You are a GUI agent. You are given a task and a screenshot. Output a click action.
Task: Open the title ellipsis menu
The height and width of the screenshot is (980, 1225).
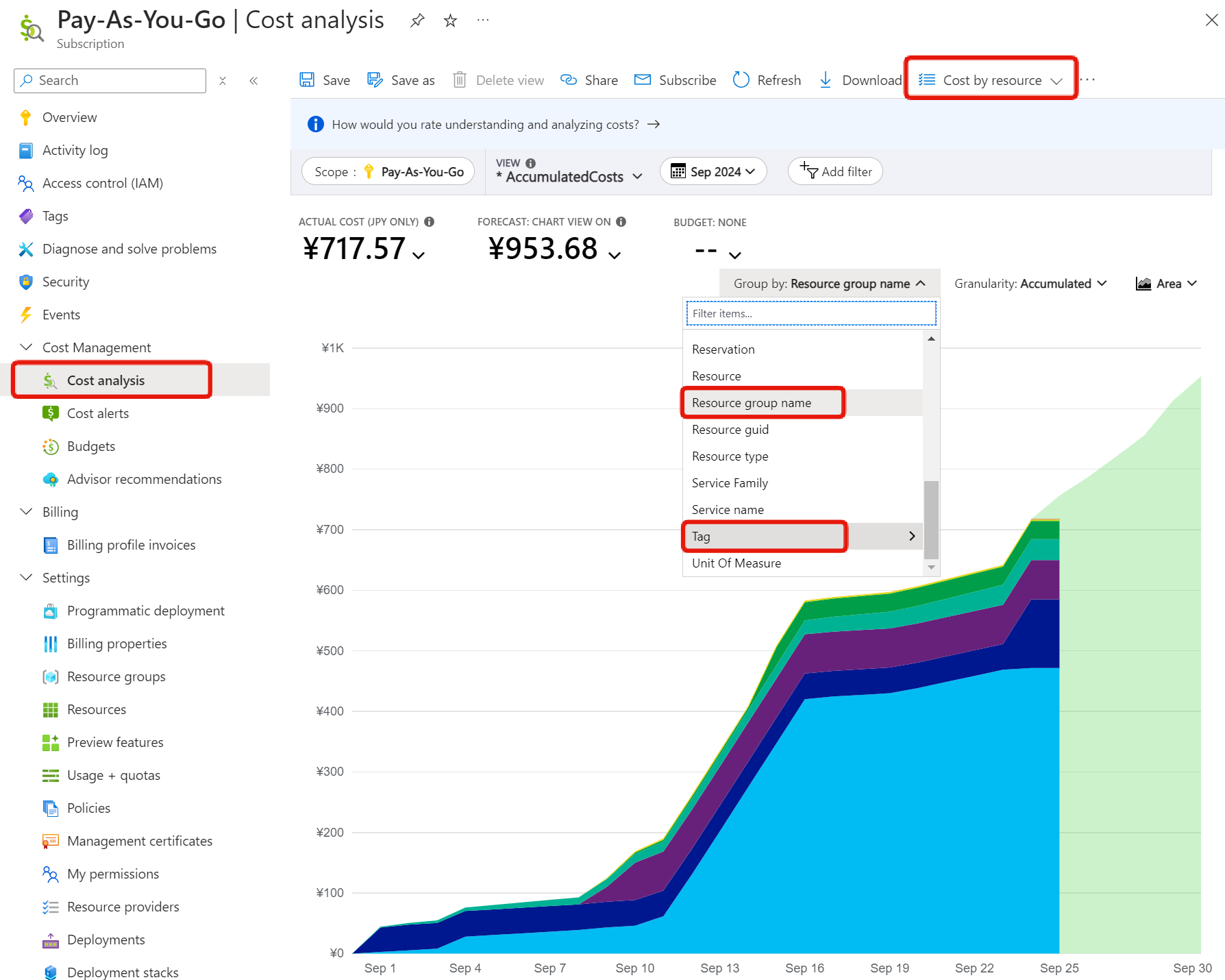pos(483,21)
